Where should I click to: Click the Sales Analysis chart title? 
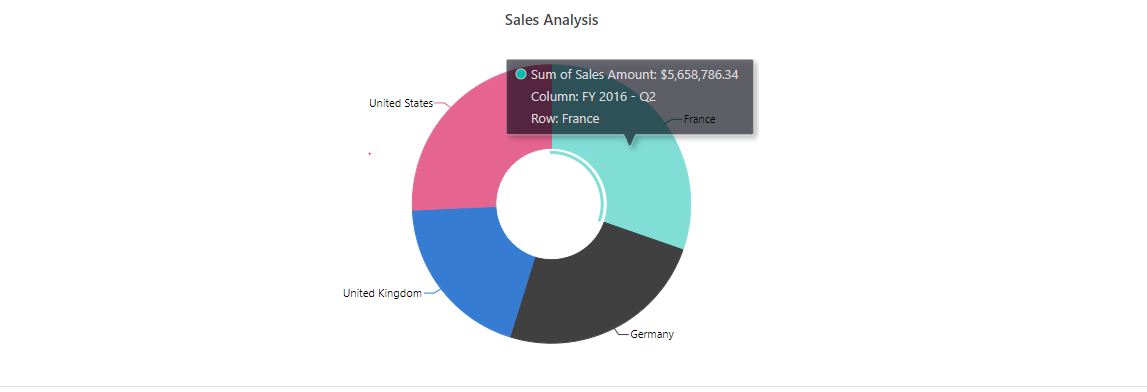(552, 20)
